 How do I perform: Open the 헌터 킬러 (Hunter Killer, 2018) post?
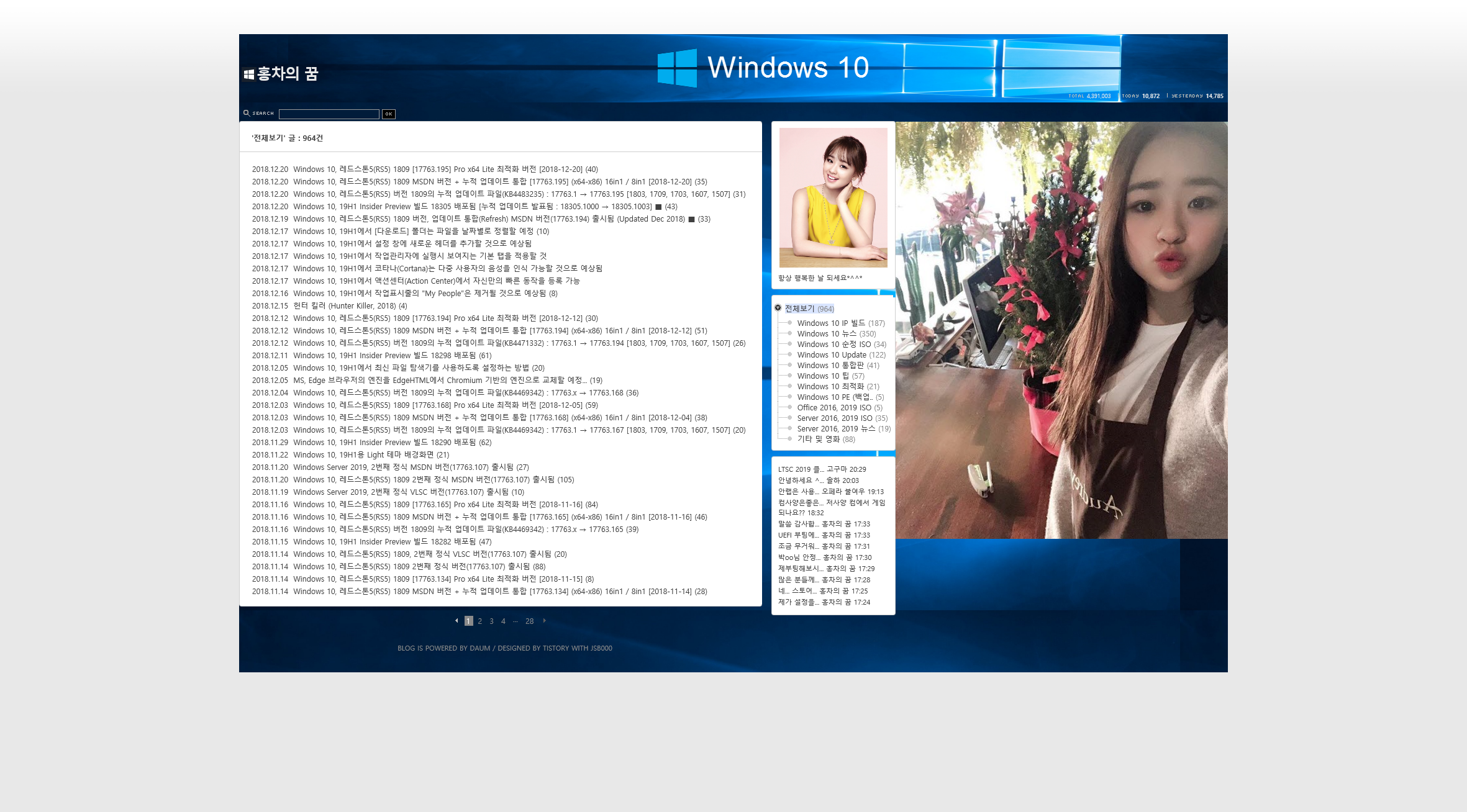click(344, 305)
